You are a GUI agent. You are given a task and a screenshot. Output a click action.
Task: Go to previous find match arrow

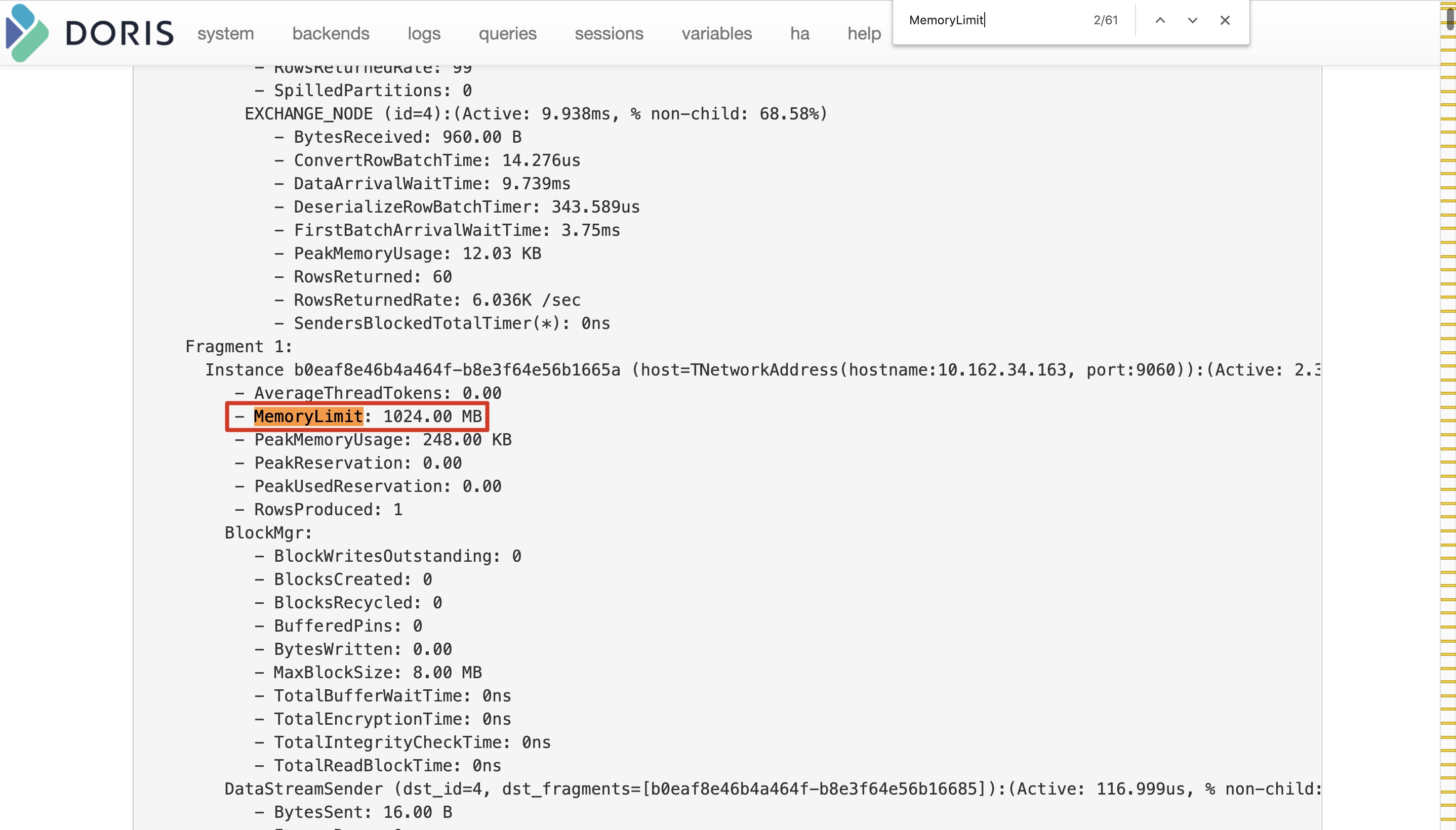1159,21
